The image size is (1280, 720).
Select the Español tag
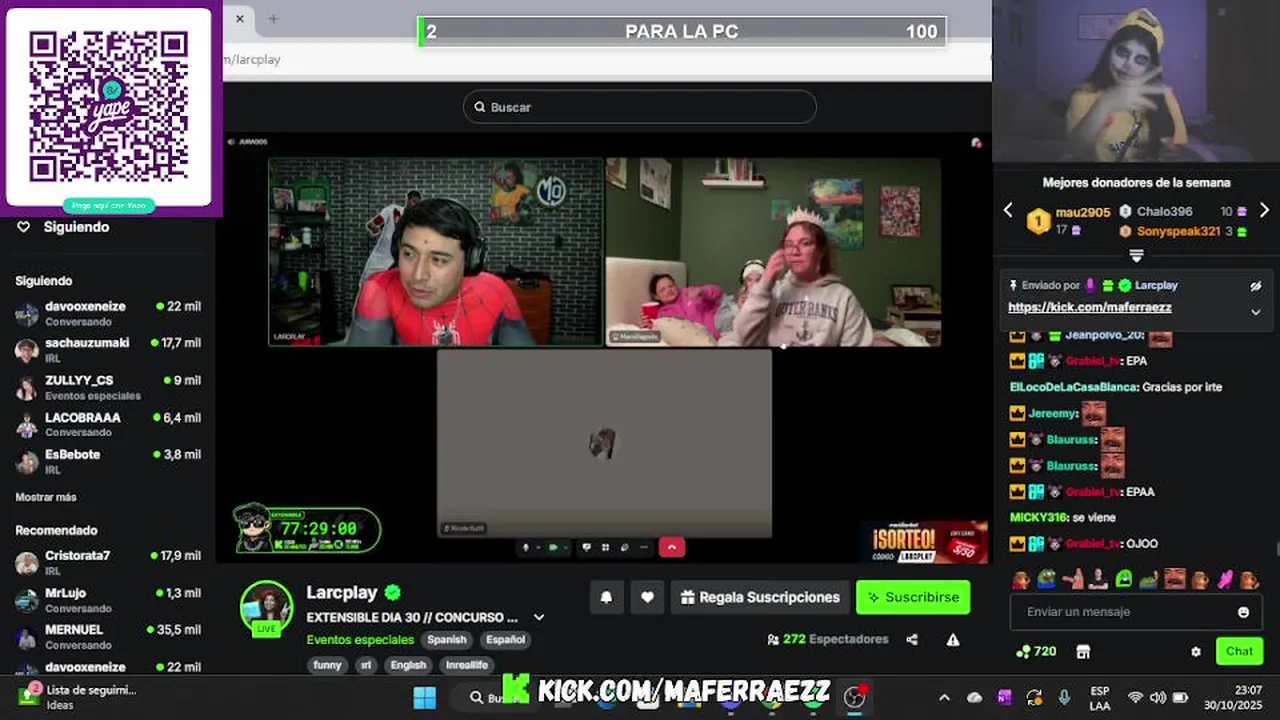pos(505,639)
